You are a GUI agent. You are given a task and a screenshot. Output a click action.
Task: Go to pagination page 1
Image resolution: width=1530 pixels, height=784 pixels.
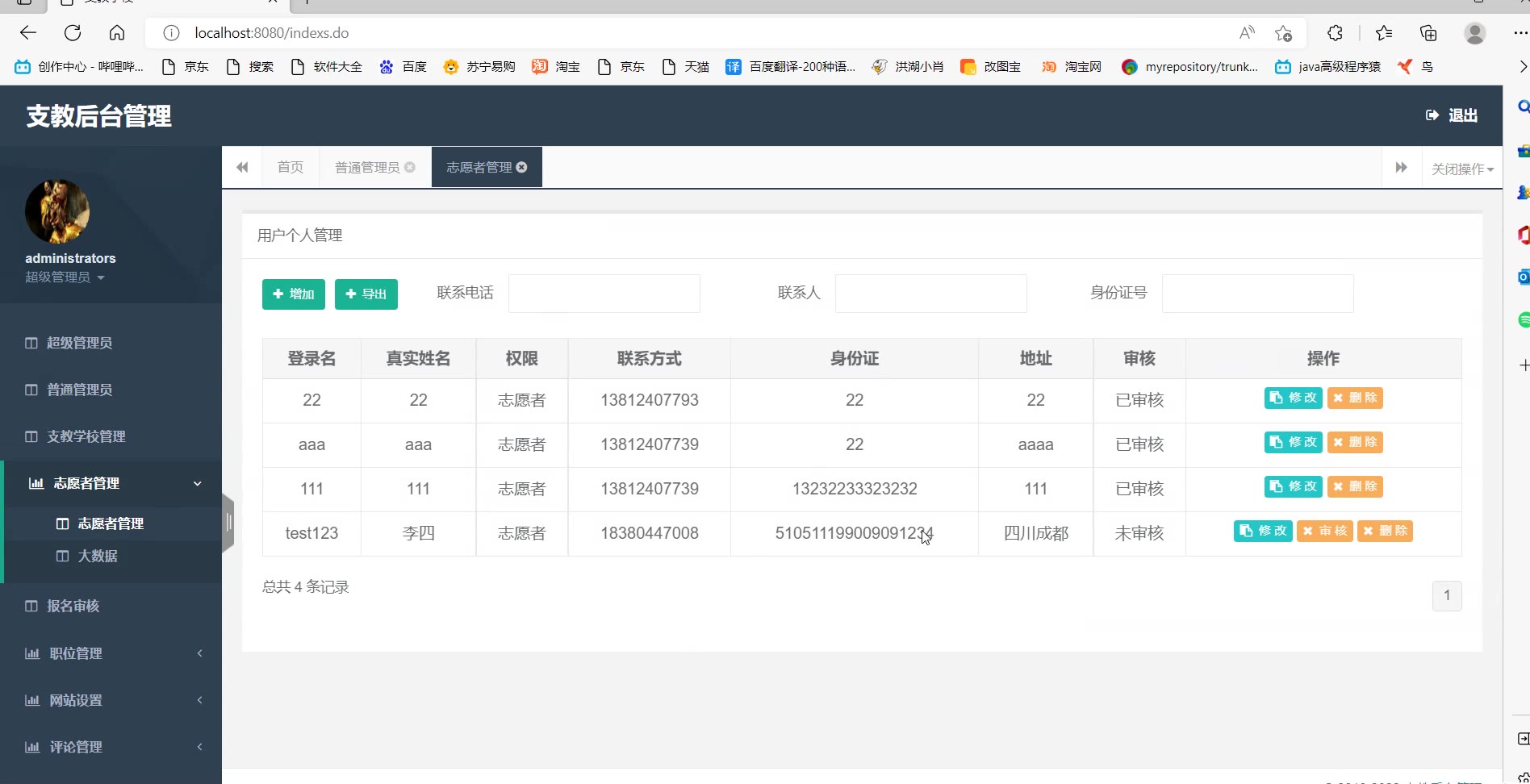(x=1447, y=595)
